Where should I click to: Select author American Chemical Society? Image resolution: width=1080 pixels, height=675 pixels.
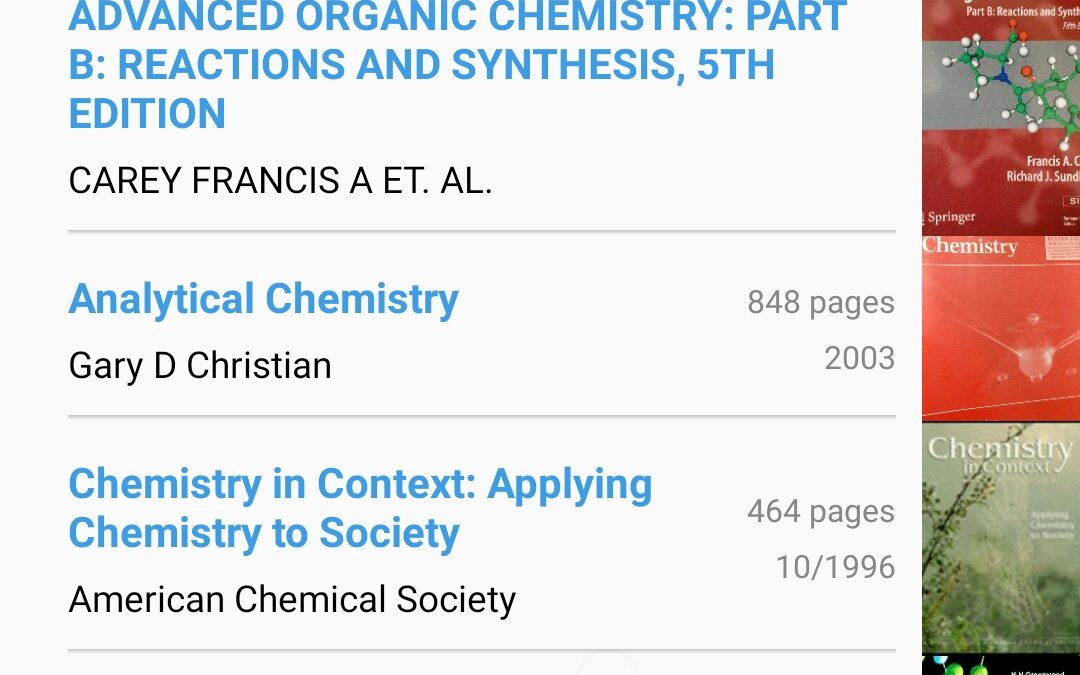tap(292, 600)
